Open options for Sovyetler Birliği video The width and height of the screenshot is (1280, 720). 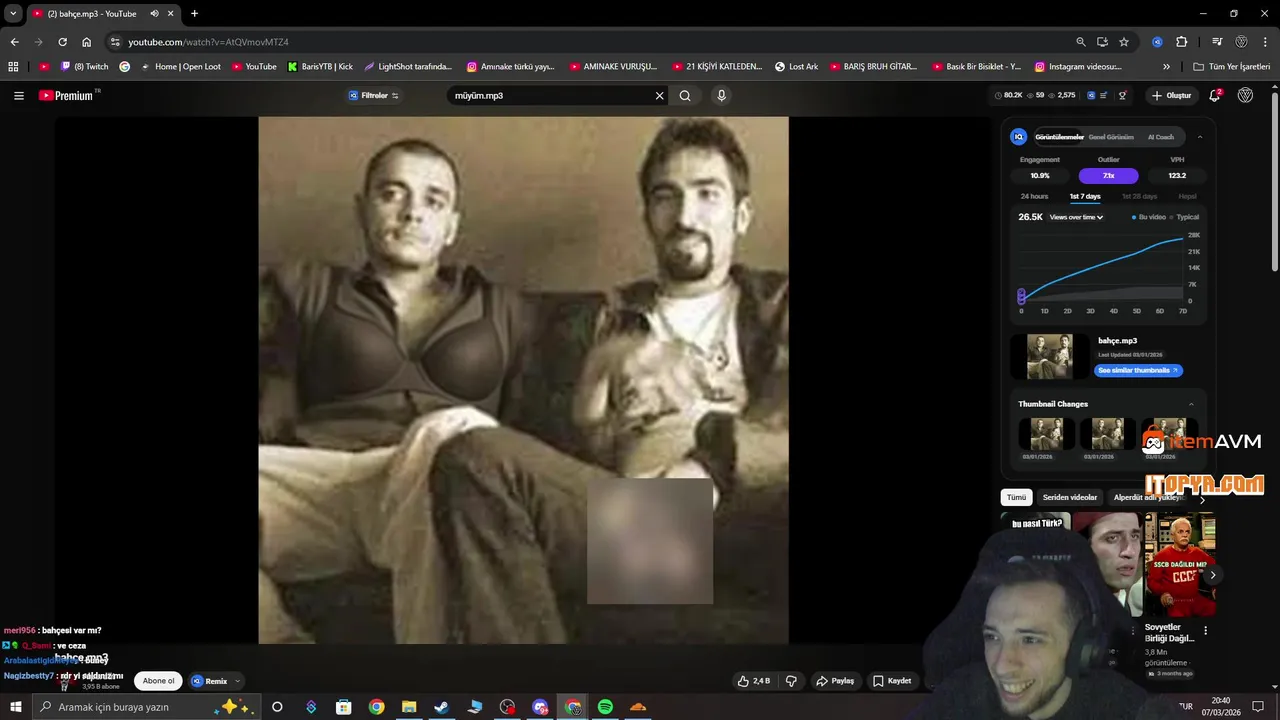pos(1205,631)
